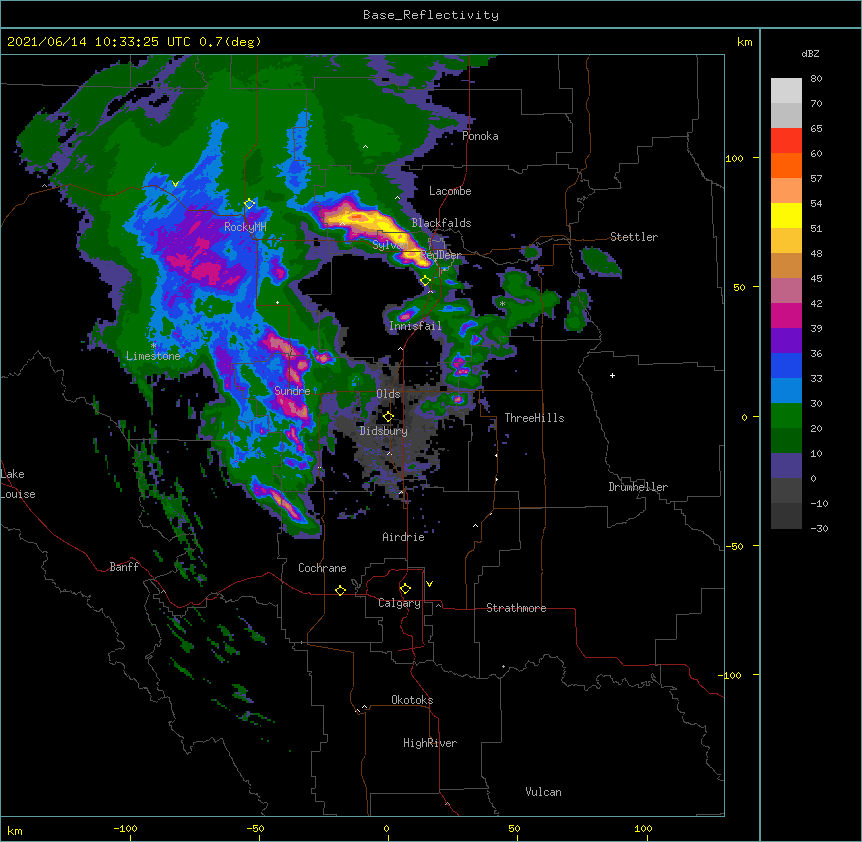
Task: Select the Strathmore label
Action: [516, 608]
